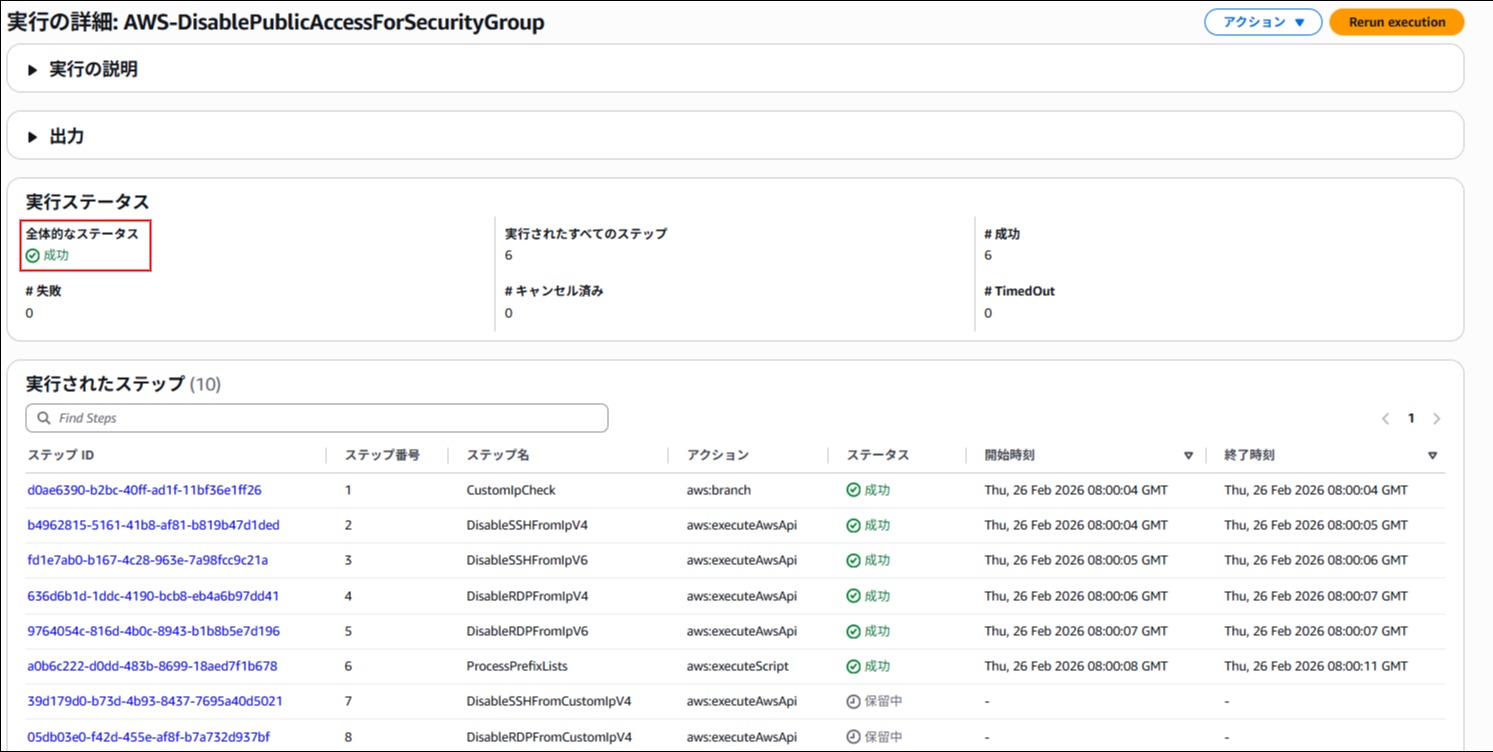Select page number 1 in pagination
Viewport: 1493px width, 752px height.
(1411, 419)
